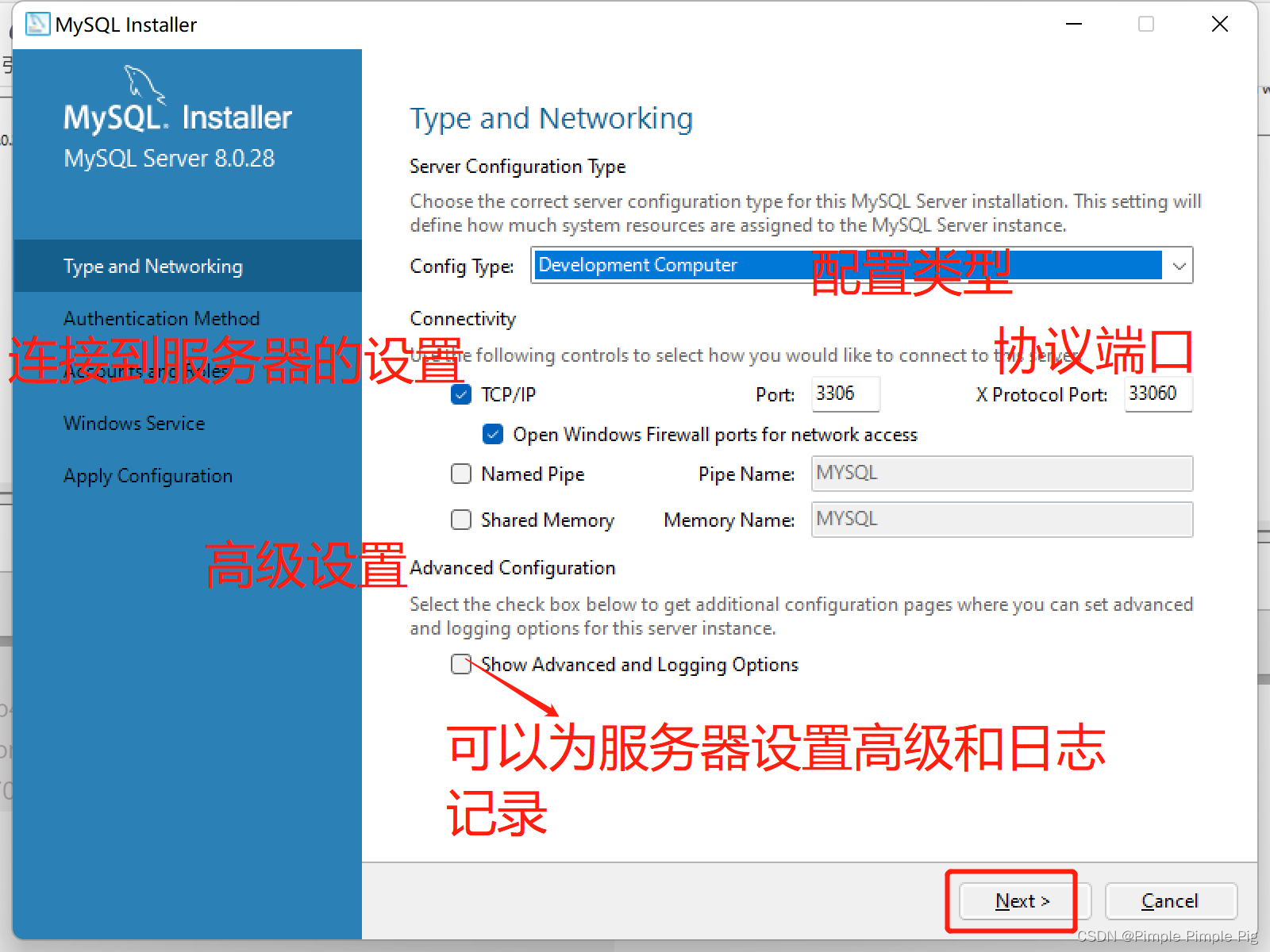Click the Port 3306 input field
This screenshot has width=1270, height=952.
coord(845,393)
